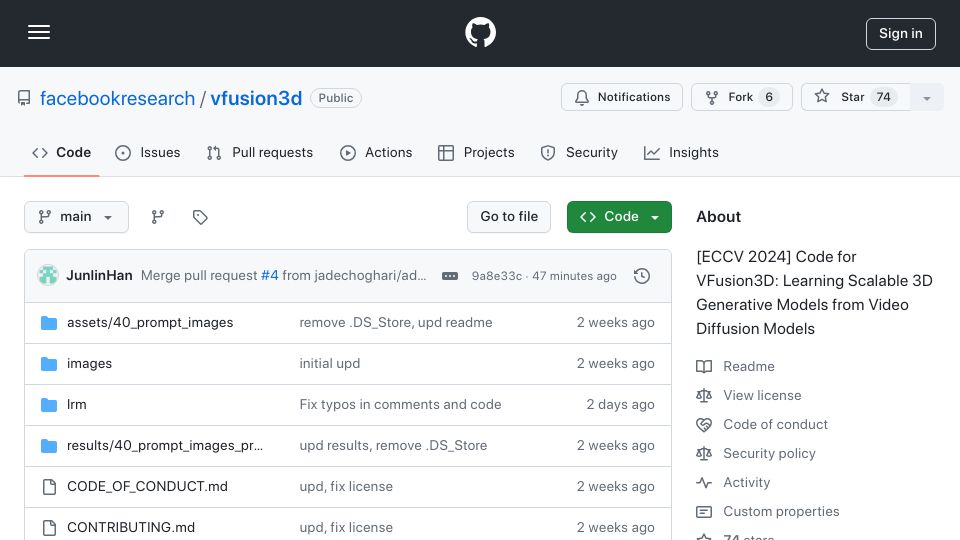This screenshot has width=960, height=540.
Task: Click the Sign in button
Action: 901,34
